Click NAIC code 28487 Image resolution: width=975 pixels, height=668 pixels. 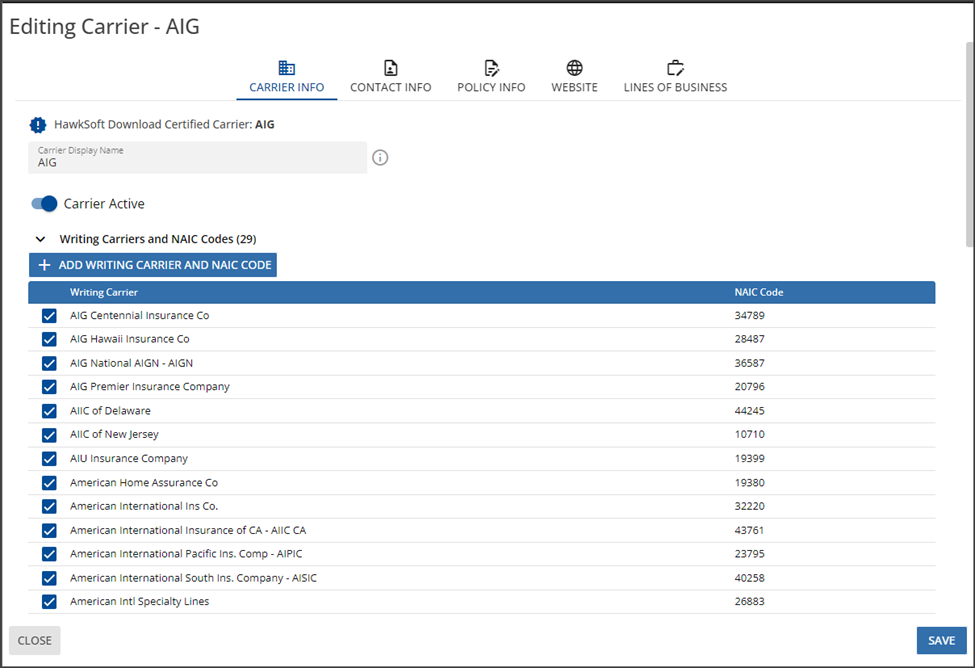[749, 339]
